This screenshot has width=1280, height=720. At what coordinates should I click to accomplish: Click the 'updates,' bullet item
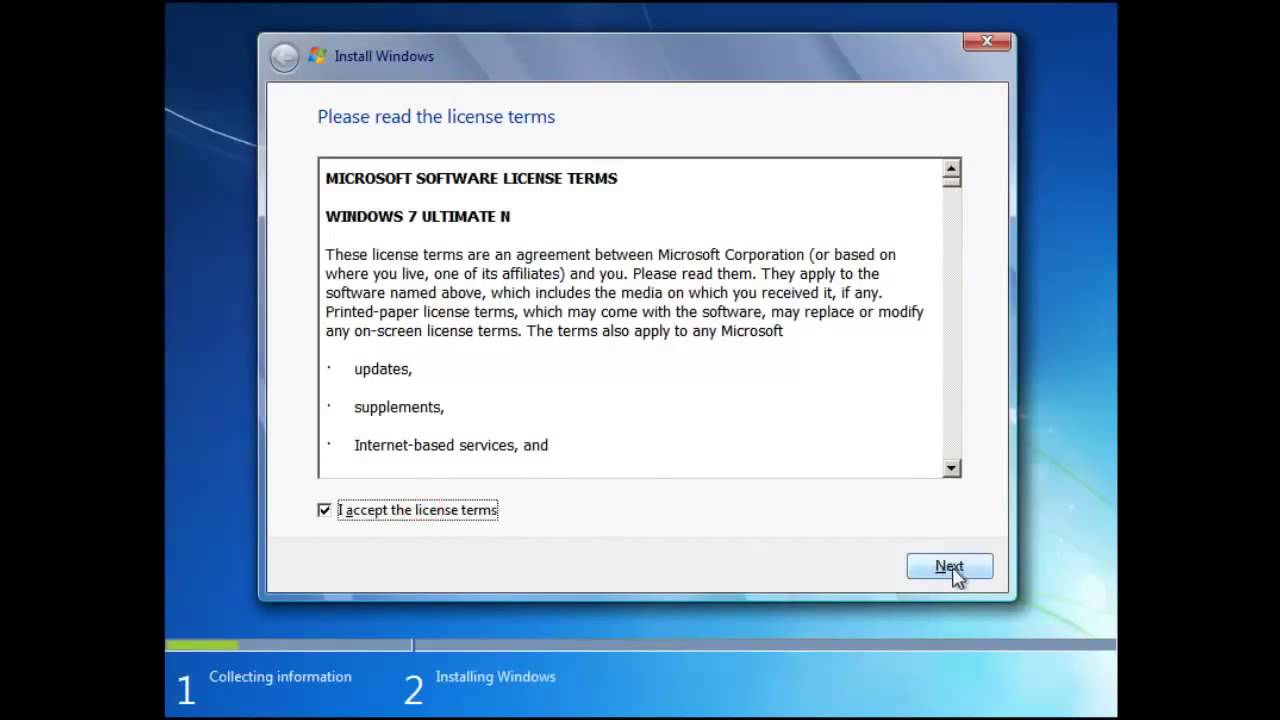pos(383,369)
